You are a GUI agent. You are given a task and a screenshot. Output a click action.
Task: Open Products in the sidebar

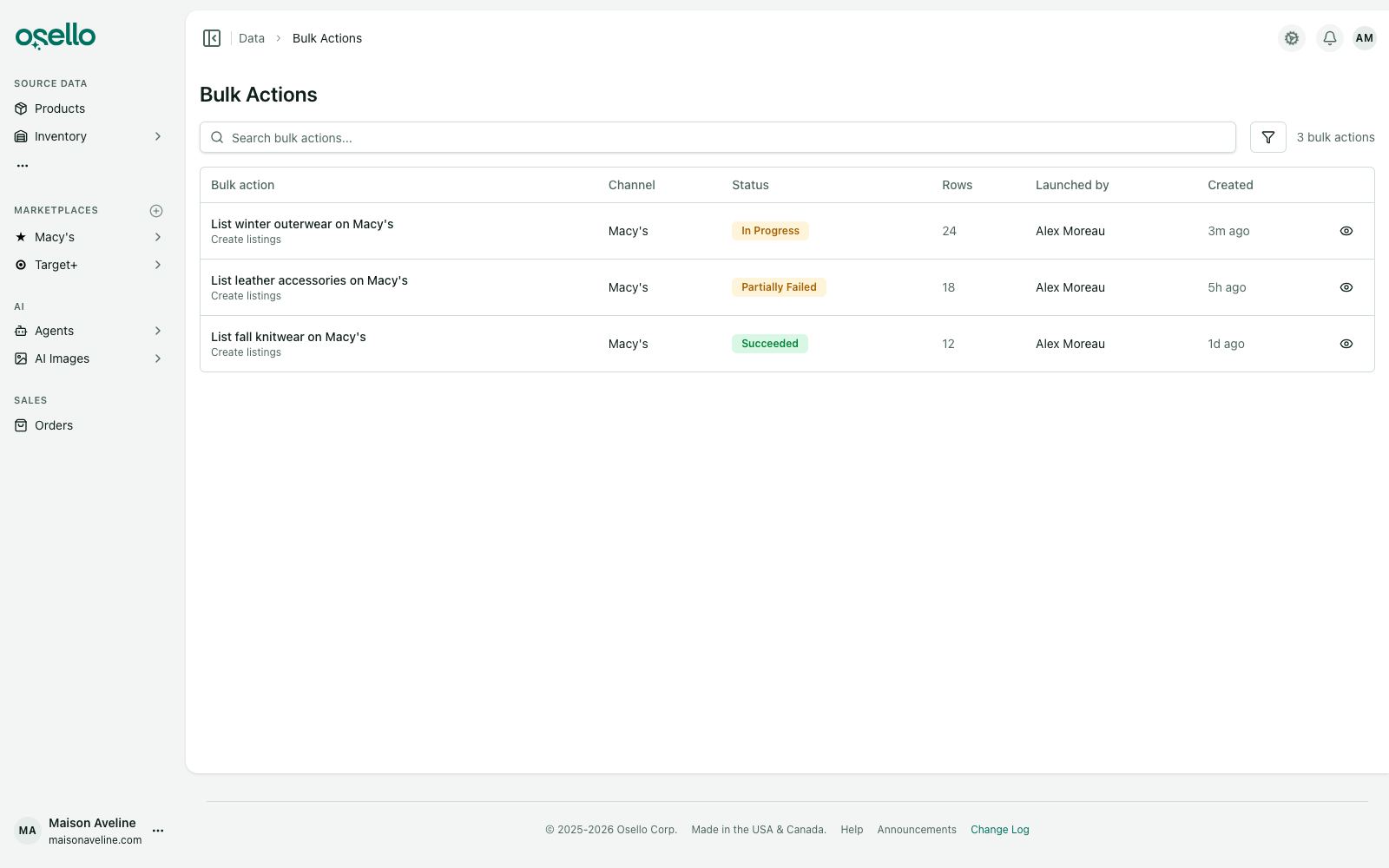coord(60,108)
